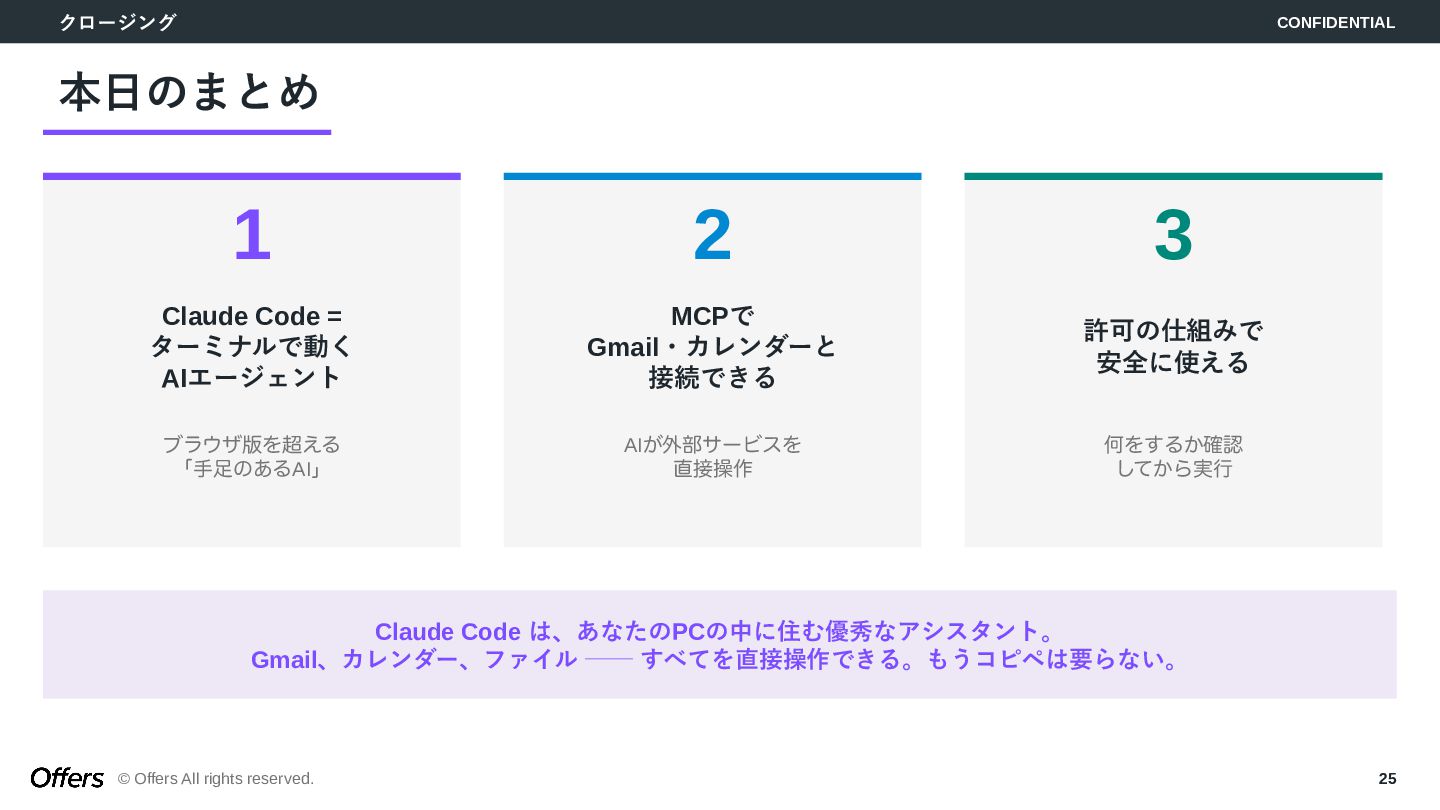Screen dimensions: 1440x810
Task: Click the 何をするか確認してから実行 subtext
Action: tap(1173, 456)
